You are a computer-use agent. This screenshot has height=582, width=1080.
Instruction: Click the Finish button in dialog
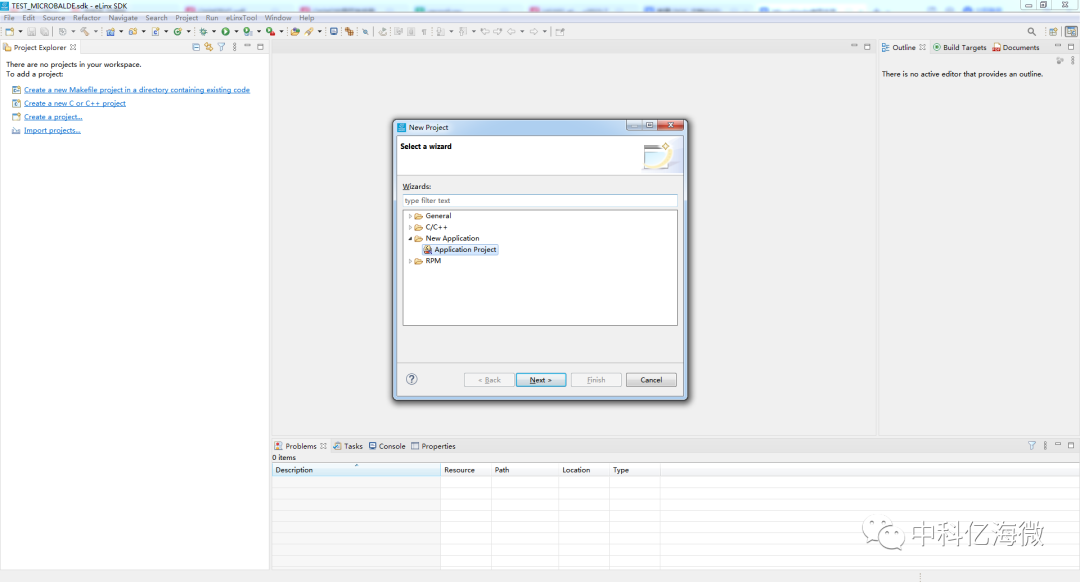point(596,380)
